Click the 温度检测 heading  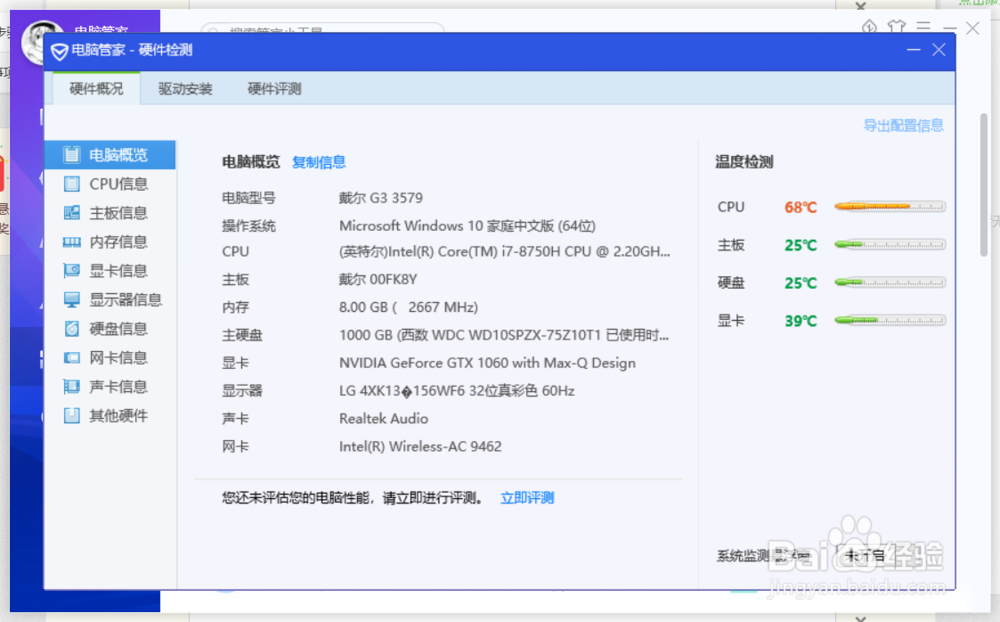point(744,162)
